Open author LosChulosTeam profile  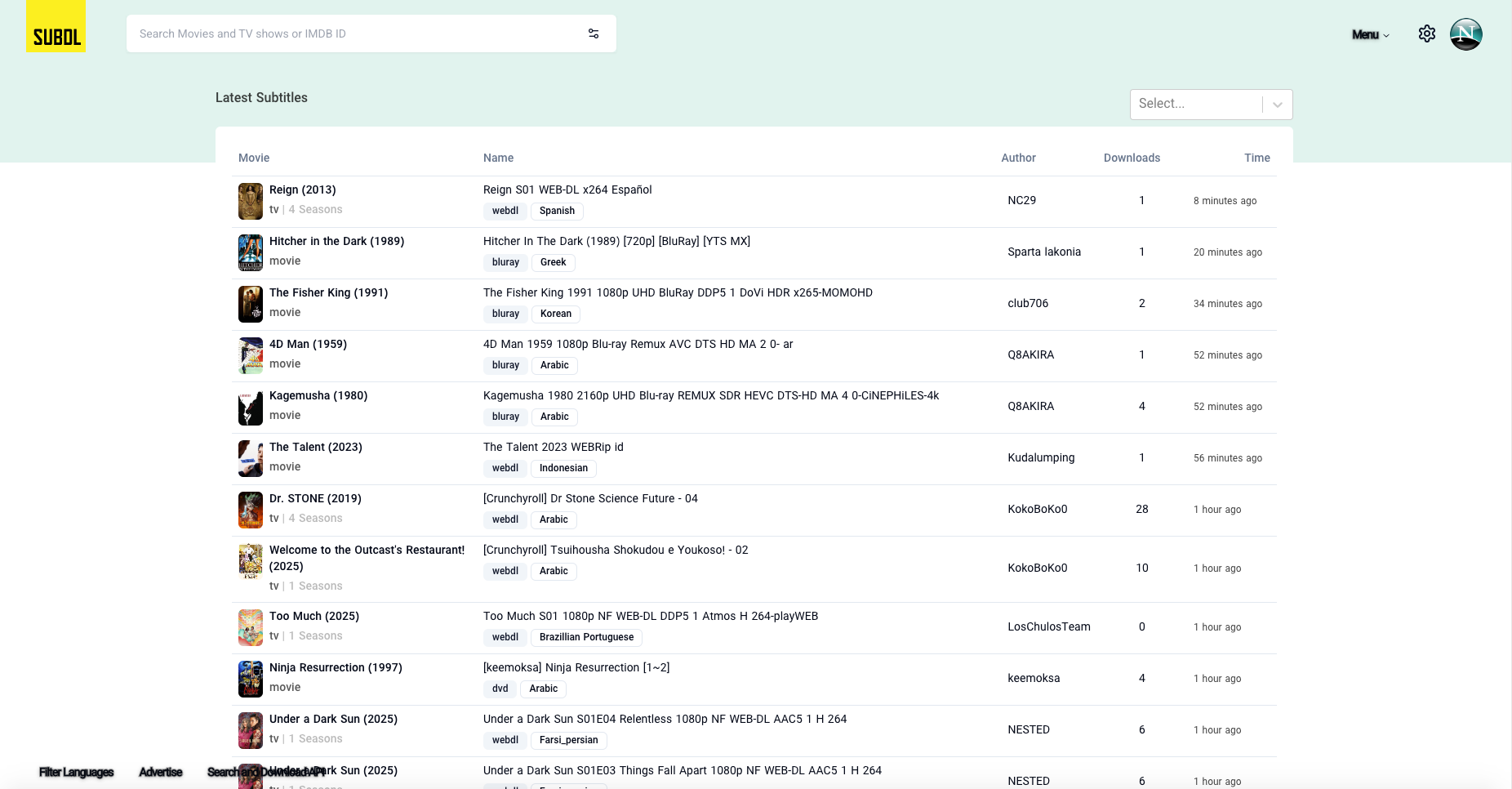click(x=1049, y=626)
